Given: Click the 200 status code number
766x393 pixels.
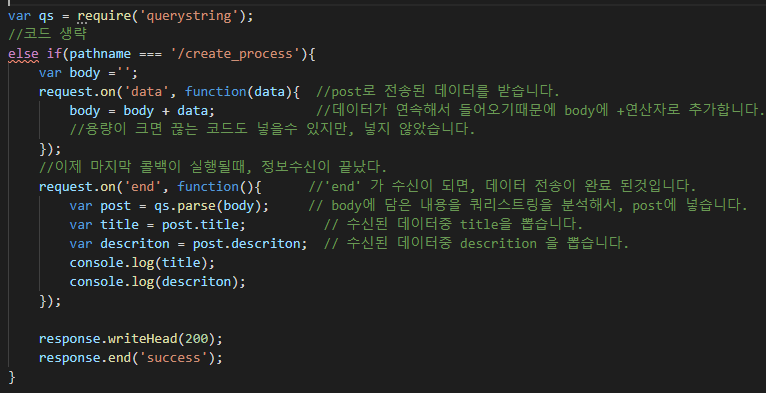Looking at the screenshot, I should pyautogui.click(x=197, y=339).
